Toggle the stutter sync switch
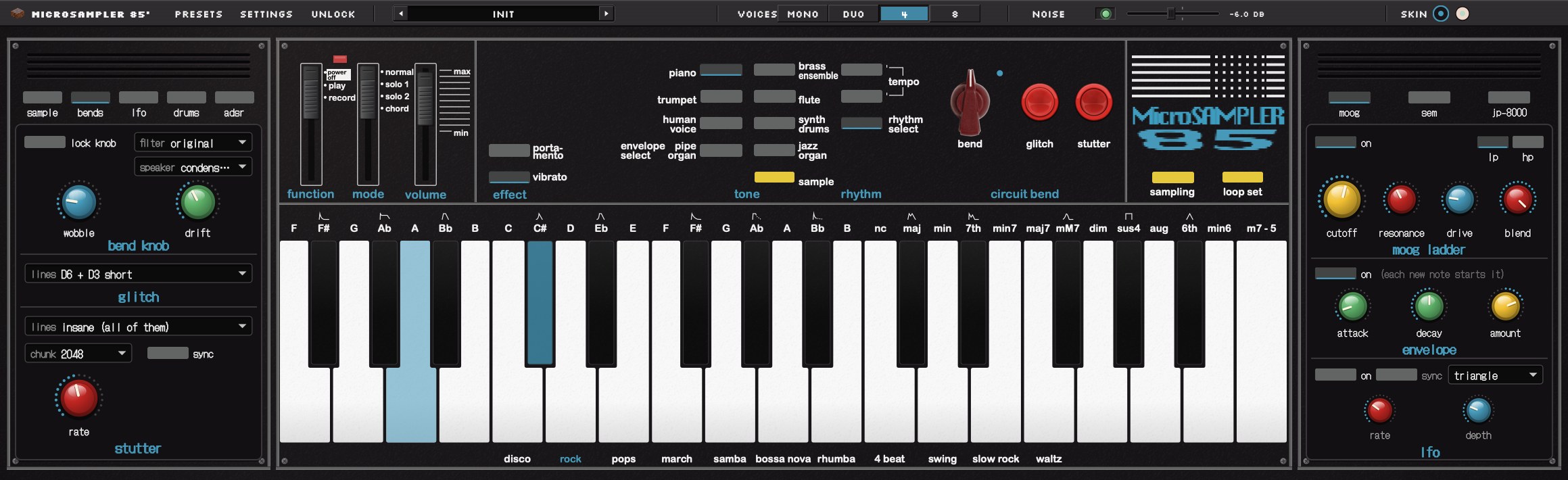This screenshot has width=1568, height=480. coord(168,353)
